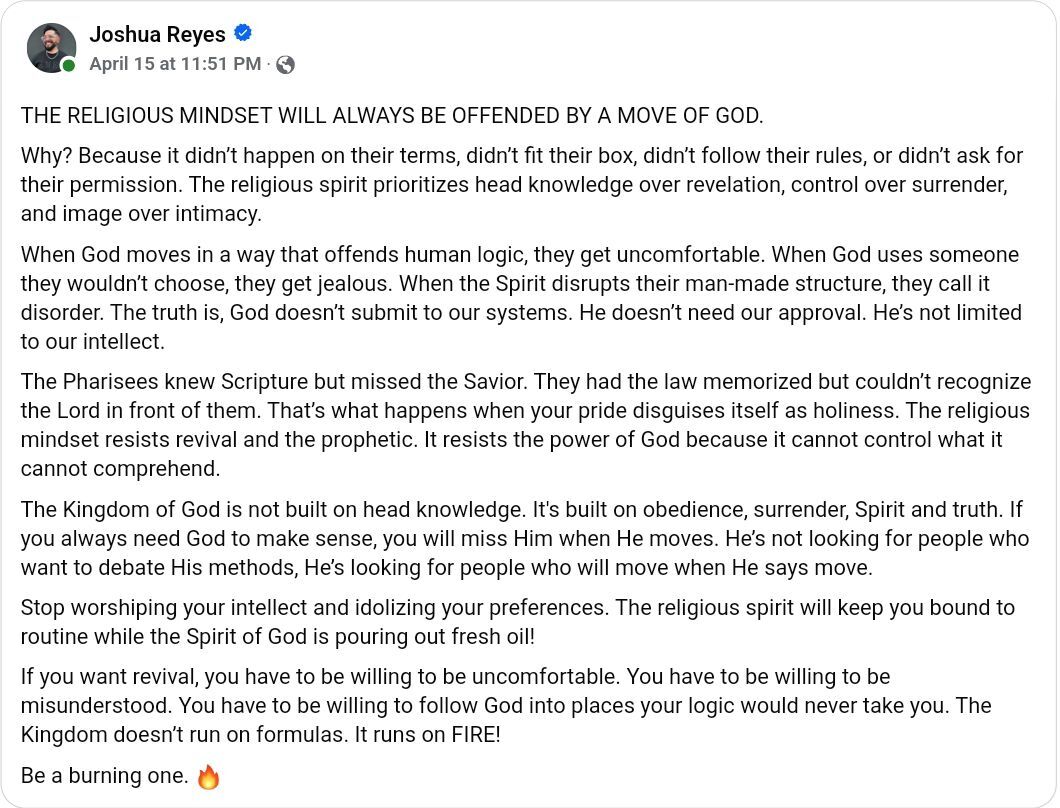Click the "Be a burning one." closing line
1060x808 pixels.
[x=104, y=776]
